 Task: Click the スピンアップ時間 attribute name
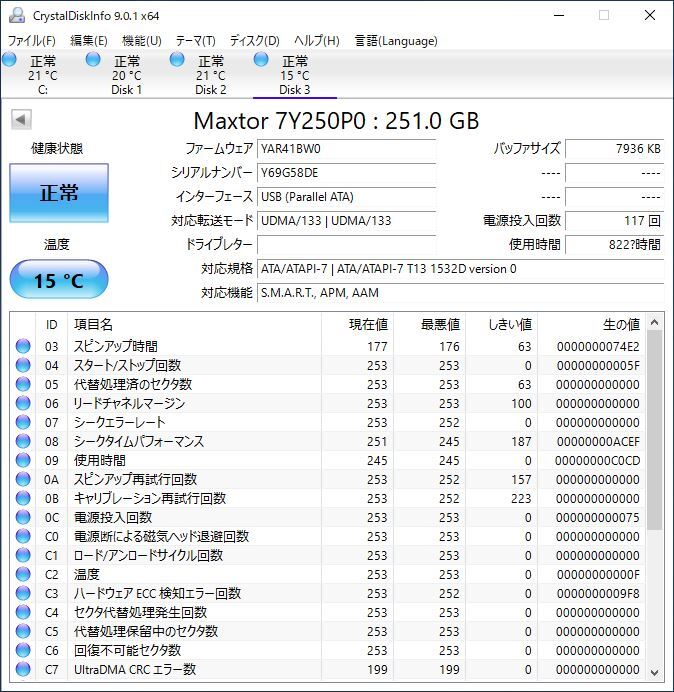coord(116,346)
